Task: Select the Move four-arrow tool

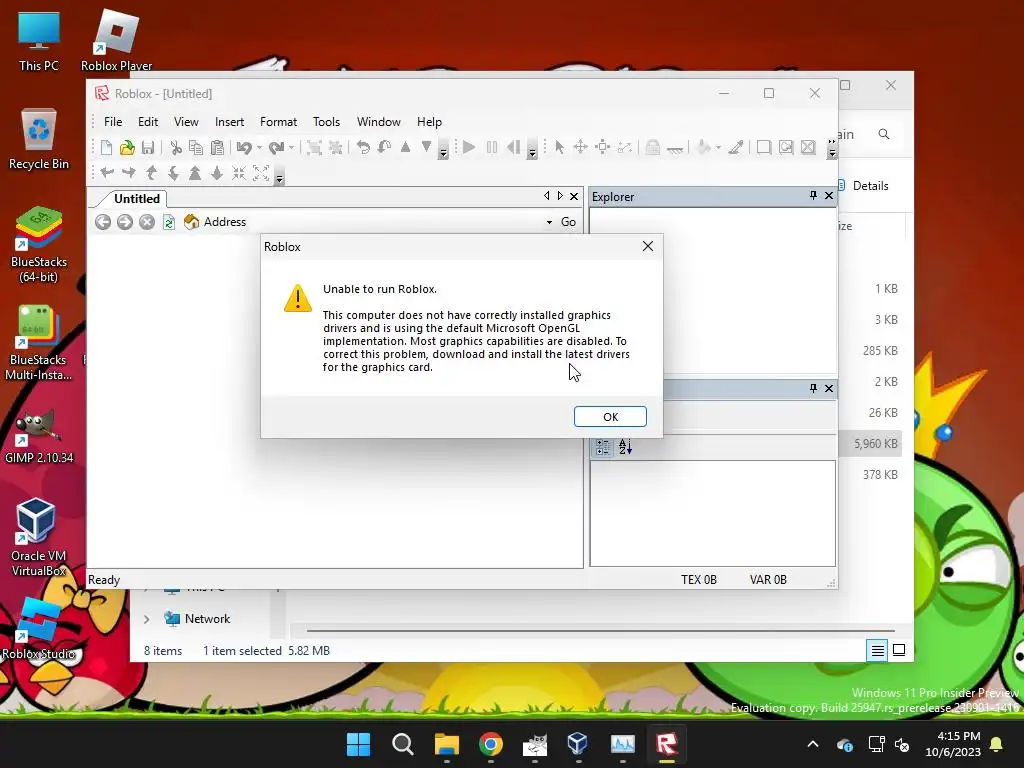Action: coord(581,148)
